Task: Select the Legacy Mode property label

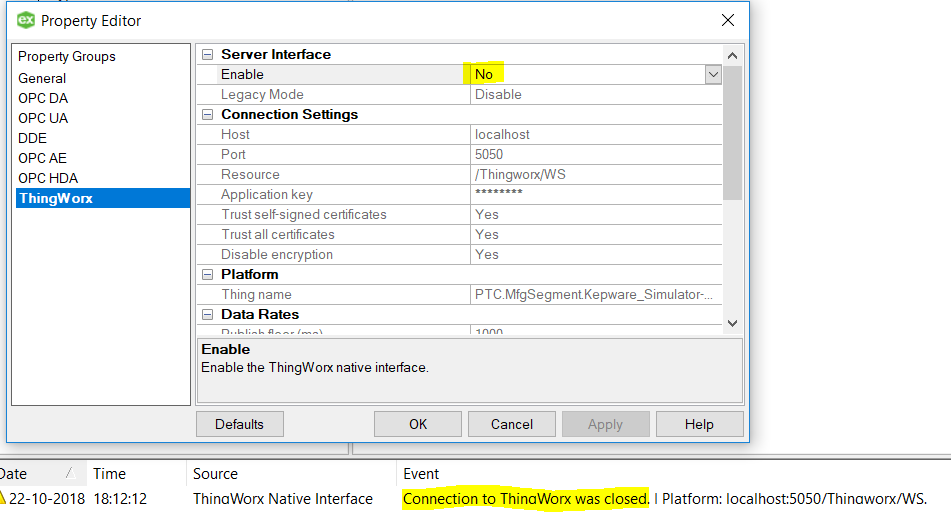Action: [x=262, y=95]
